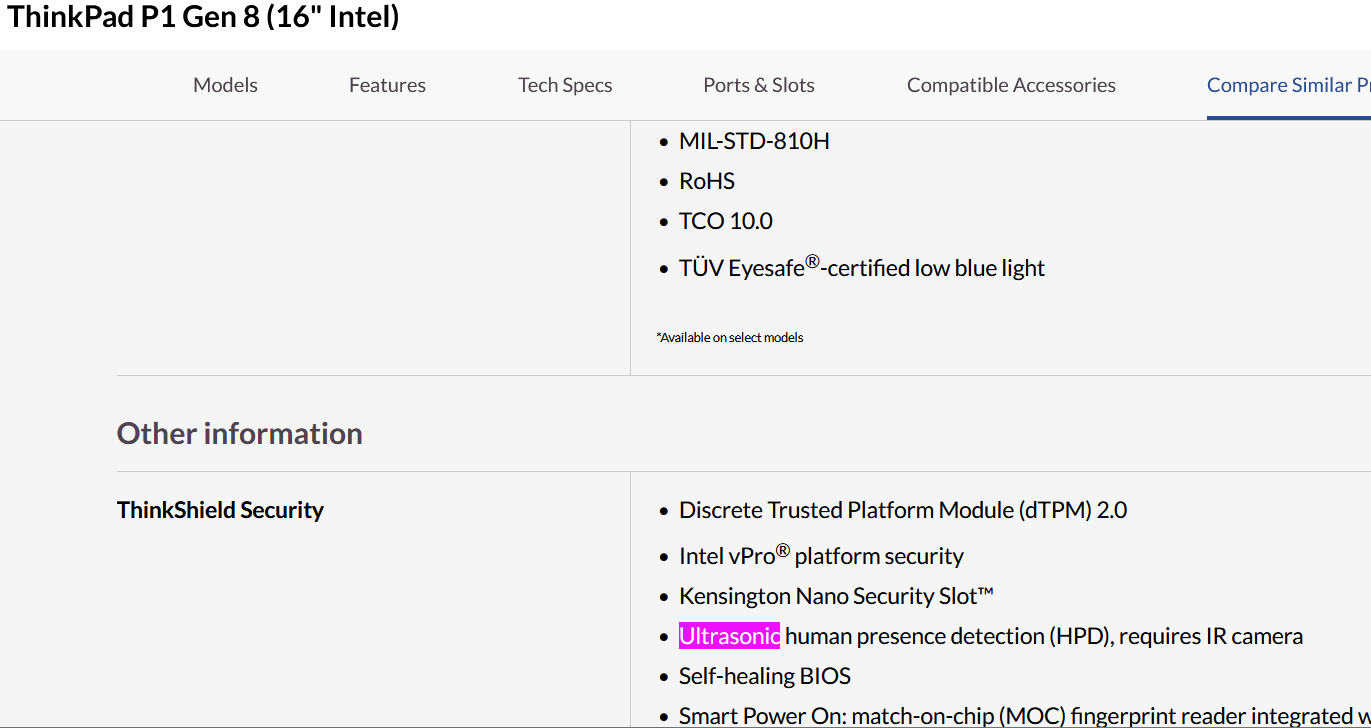Switch to the Features tab
The width and height of the screenshot is (1371, 728).
tap(387, 86)
